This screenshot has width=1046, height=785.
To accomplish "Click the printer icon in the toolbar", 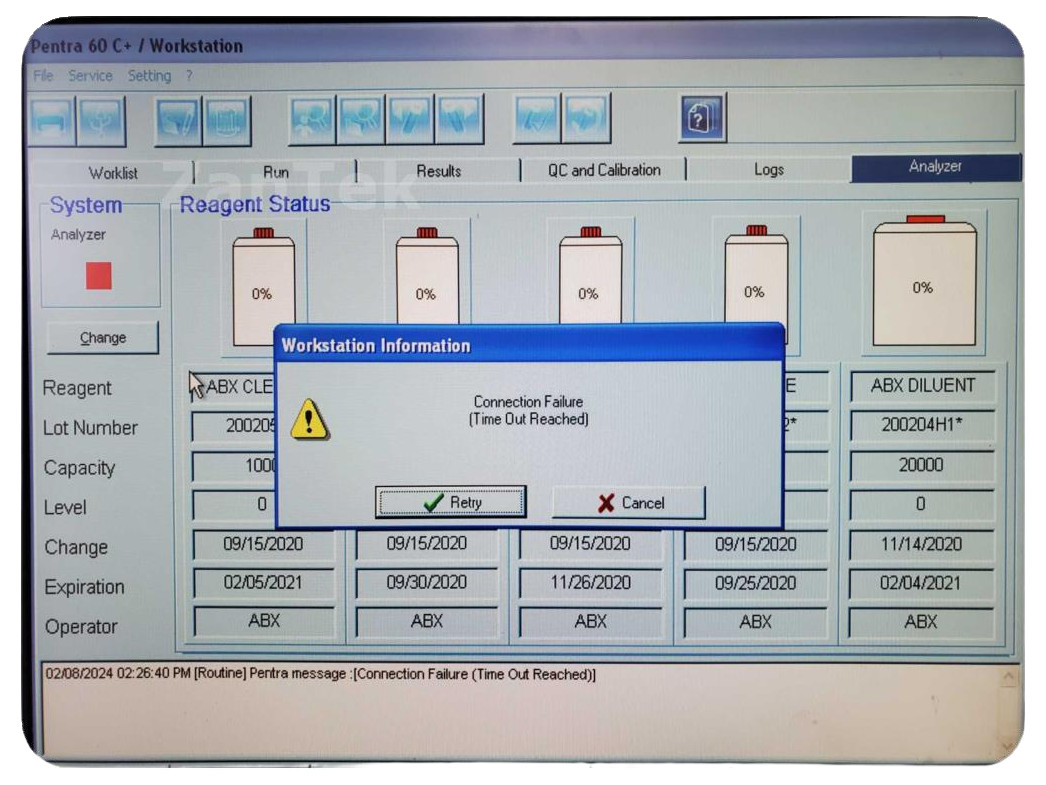I will [x=52, y=120].
